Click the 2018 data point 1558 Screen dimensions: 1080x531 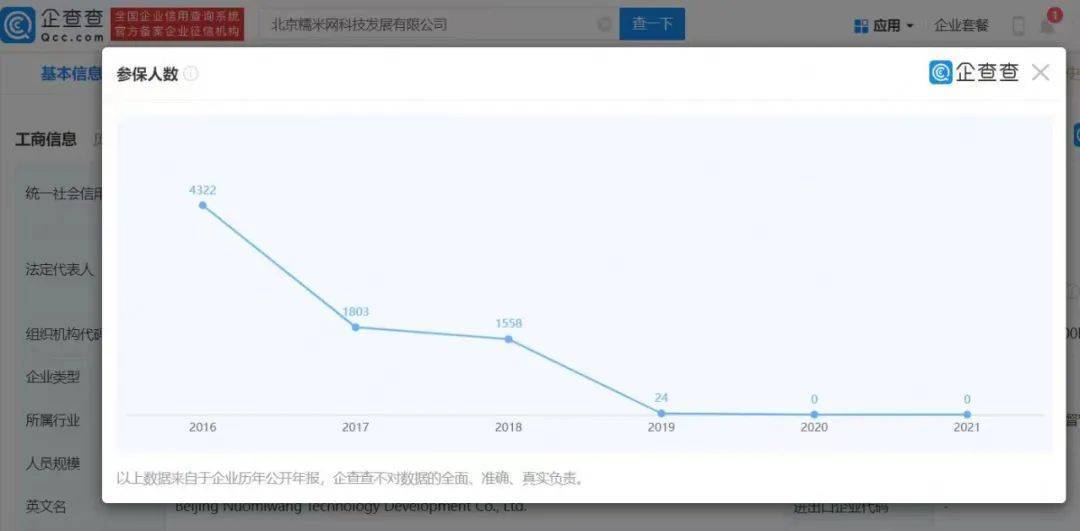pos(508,339)
